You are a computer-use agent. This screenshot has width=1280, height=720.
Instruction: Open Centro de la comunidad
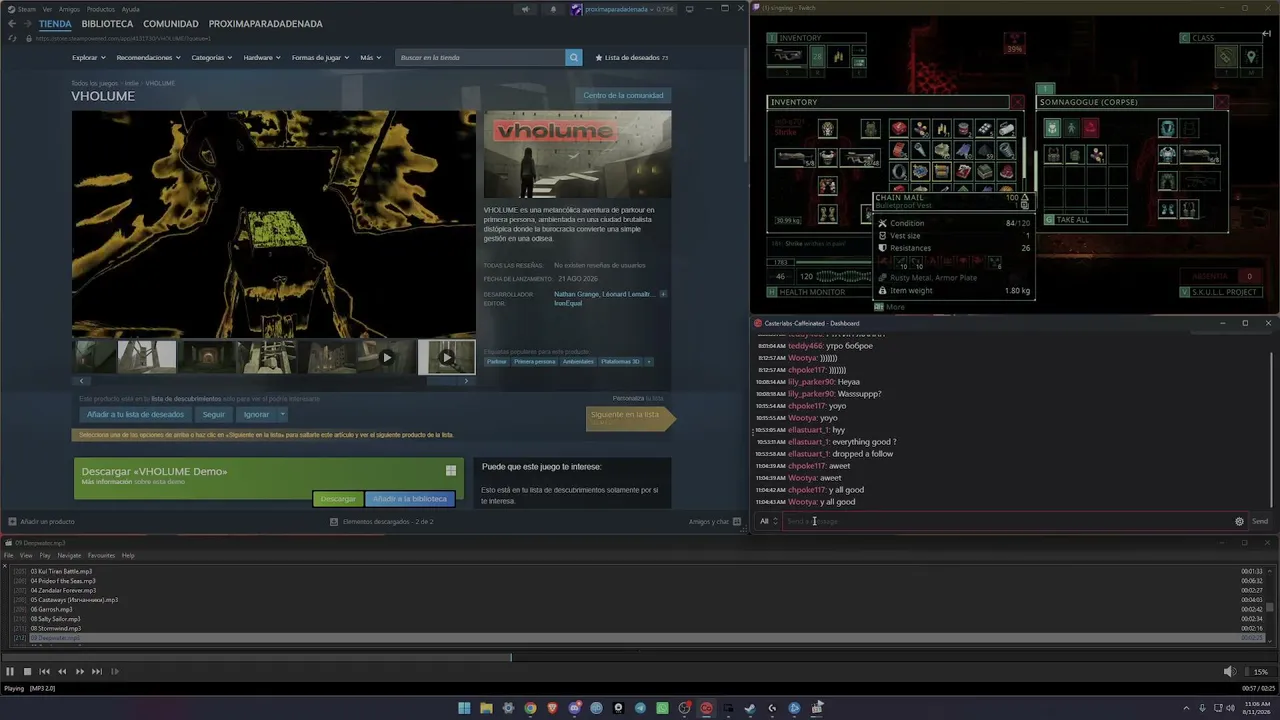pyautogui.click(x=623, y=95)
